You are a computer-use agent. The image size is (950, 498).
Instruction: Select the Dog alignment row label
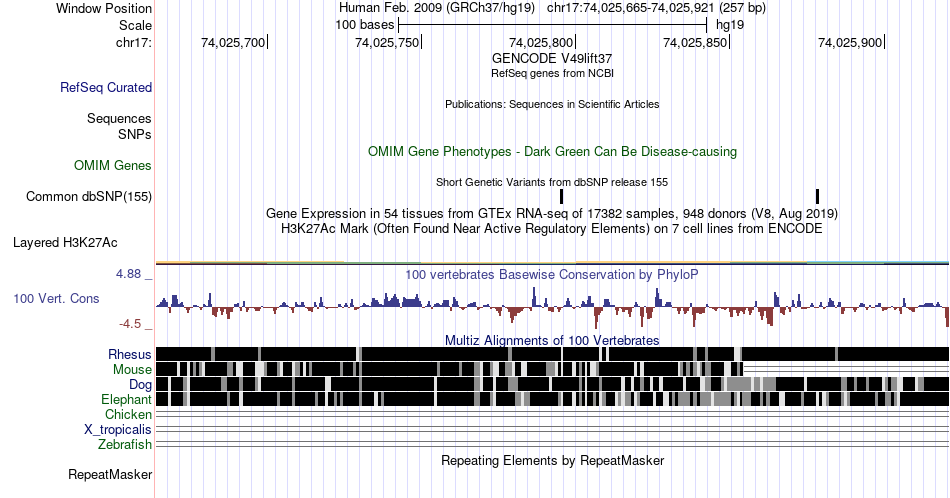(x=140, y=385)
